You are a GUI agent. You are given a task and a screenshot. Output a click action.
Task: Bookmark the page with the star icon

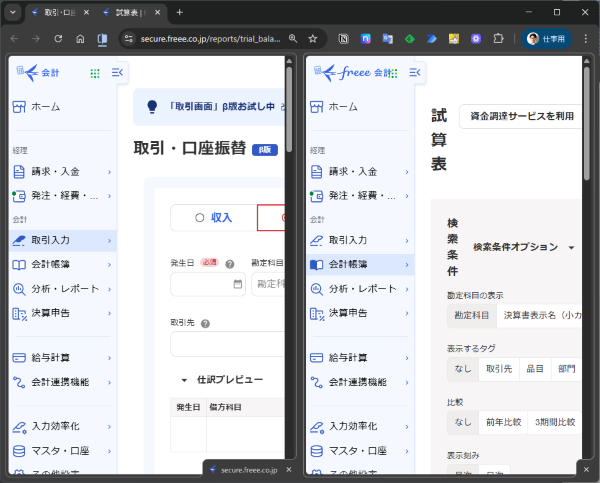[313, 38]
